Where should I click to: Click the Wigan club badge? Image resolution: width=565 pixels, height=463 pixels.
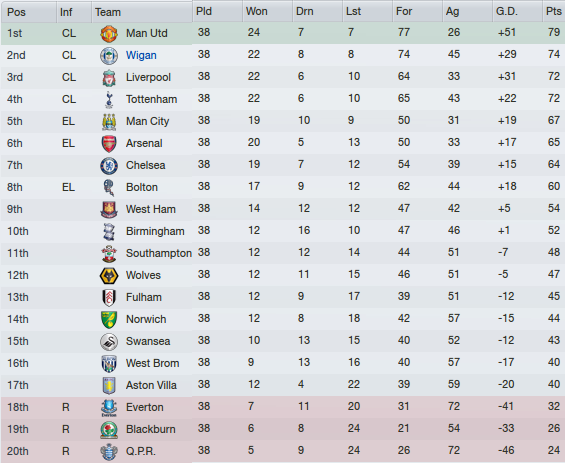point(108,56)
